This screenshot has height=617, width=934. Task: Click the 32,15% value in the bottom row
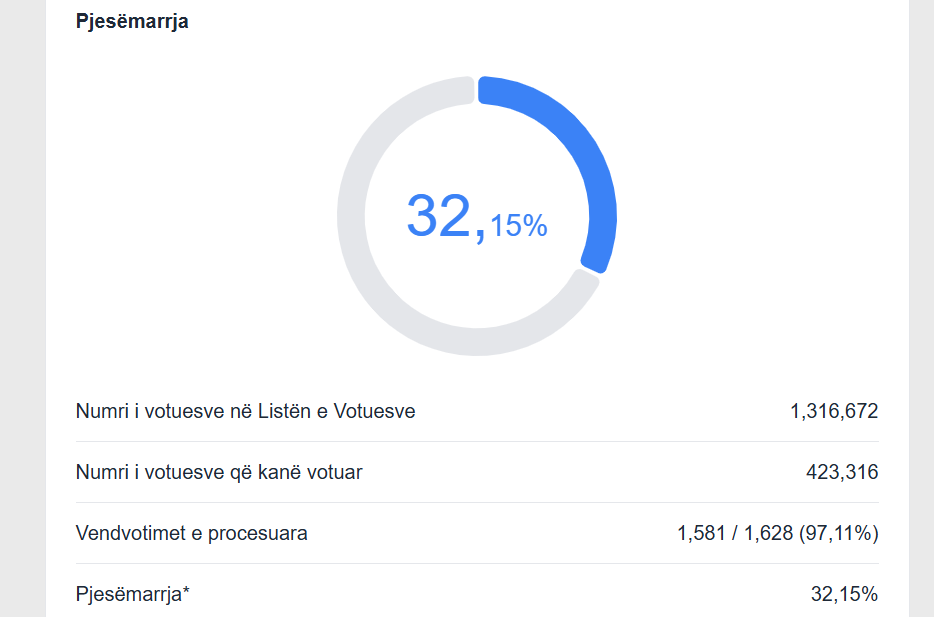point(844,594)
